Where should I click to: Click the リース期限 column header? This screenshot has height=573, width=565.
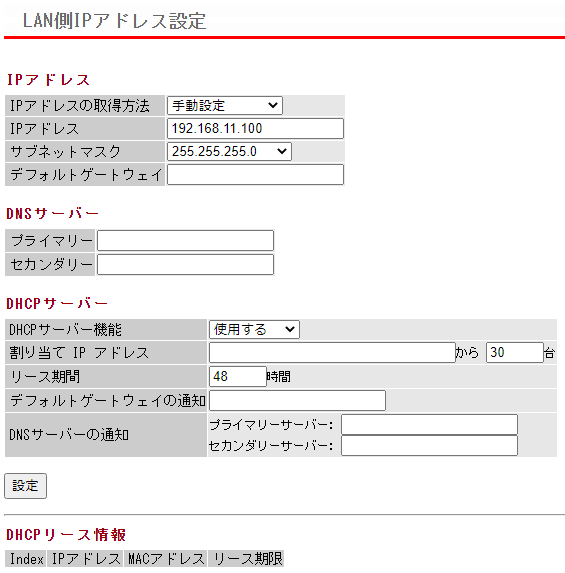pos(246,558)
